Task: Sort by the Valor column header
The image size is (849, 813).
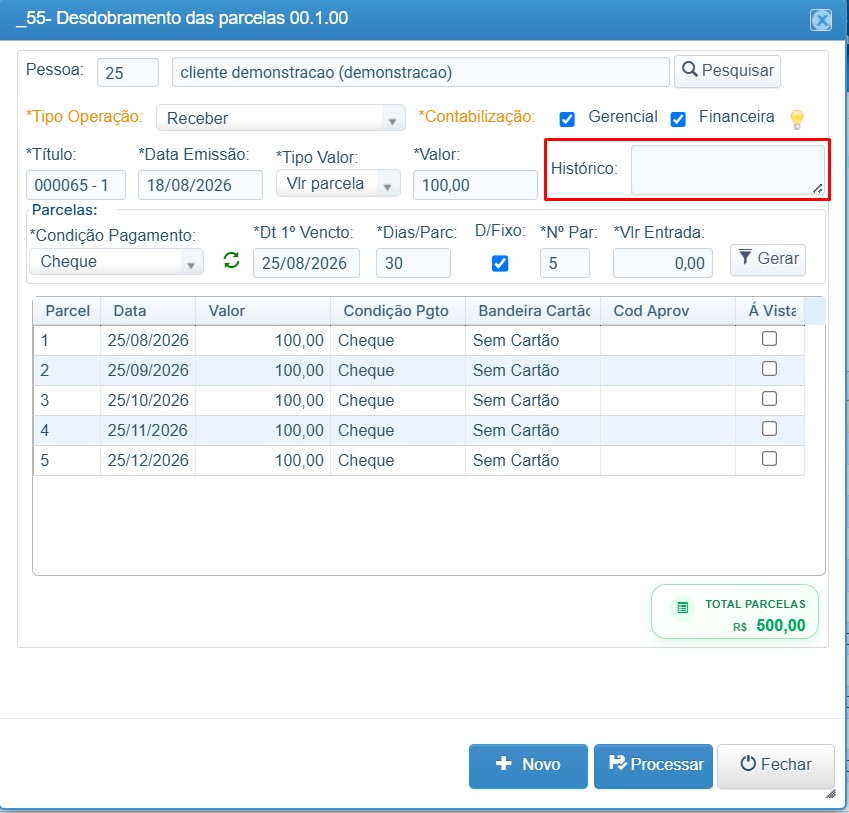Action: [263, 311]
